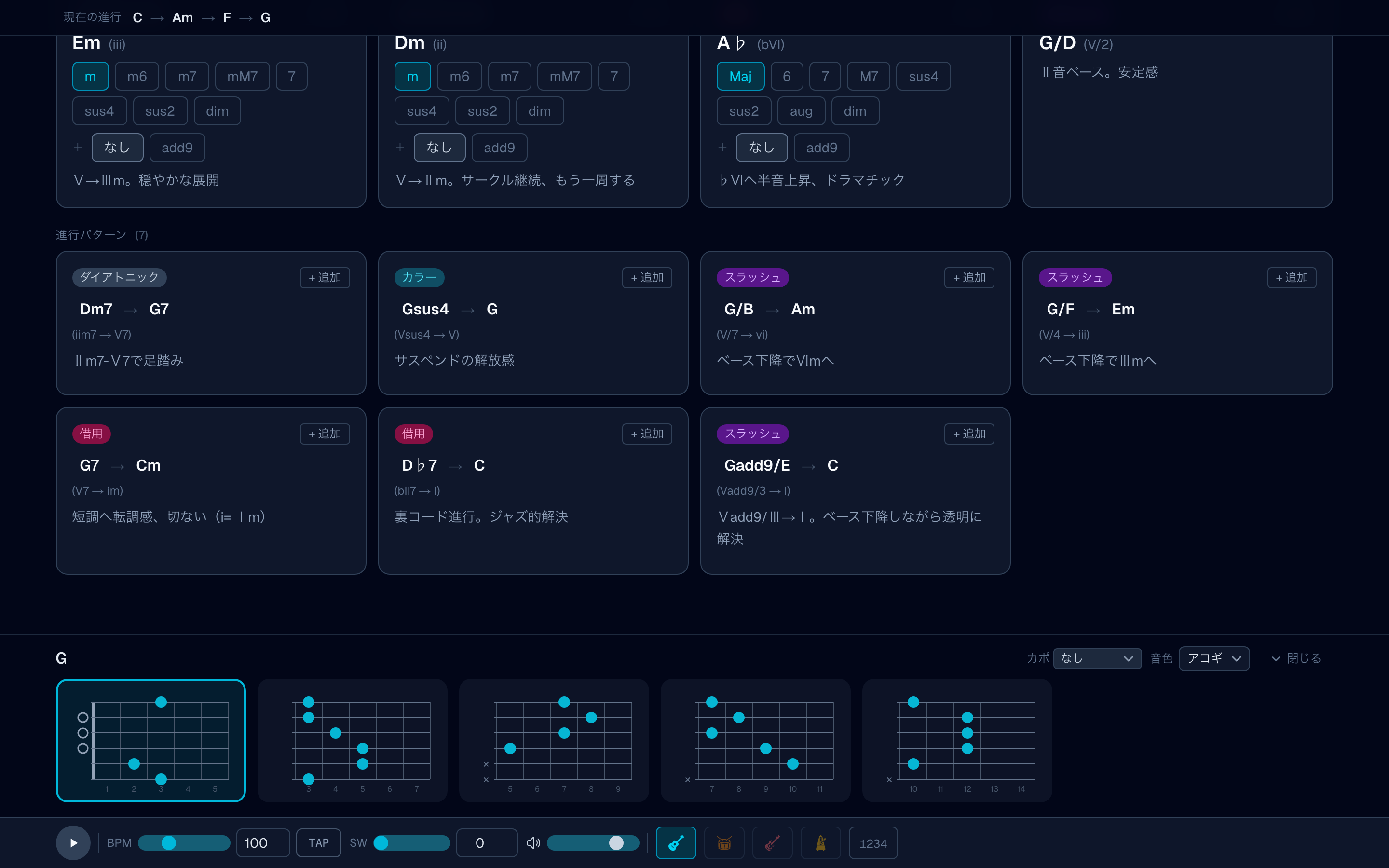This screenshot has width=1389, height=868.
Task: Toggle the 1234 count-in button
Action: [872, 842]
